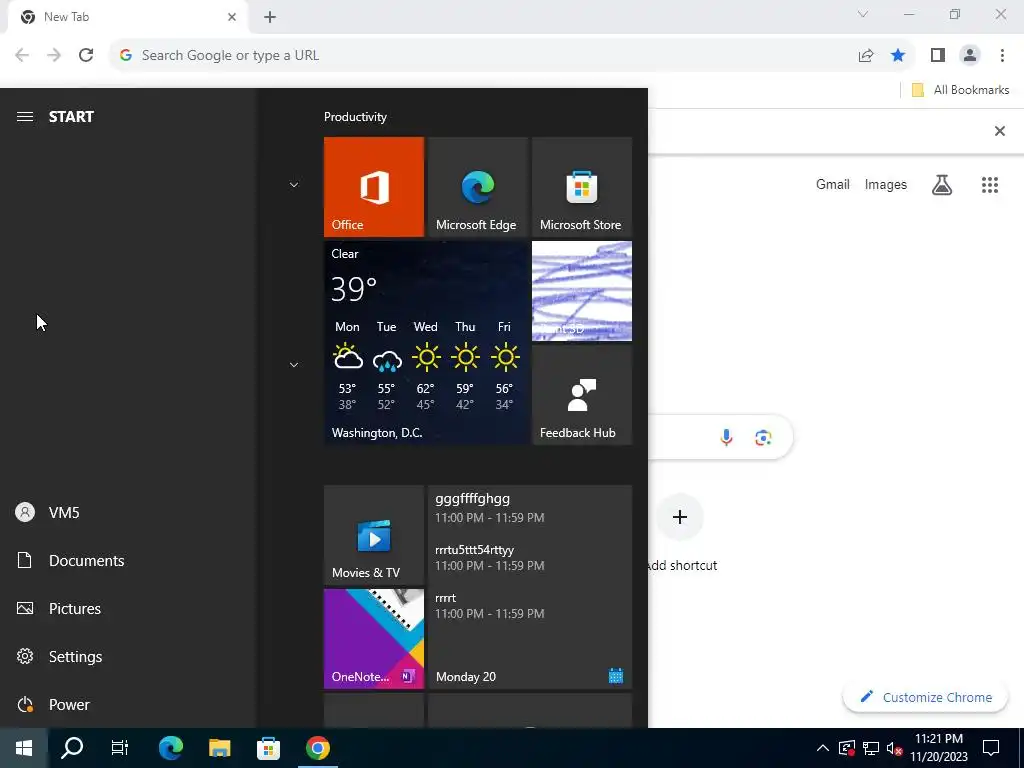Open taskbar Search
Image resolution: width=1024 pixels, height=768 pixels.
pos(72,748)
